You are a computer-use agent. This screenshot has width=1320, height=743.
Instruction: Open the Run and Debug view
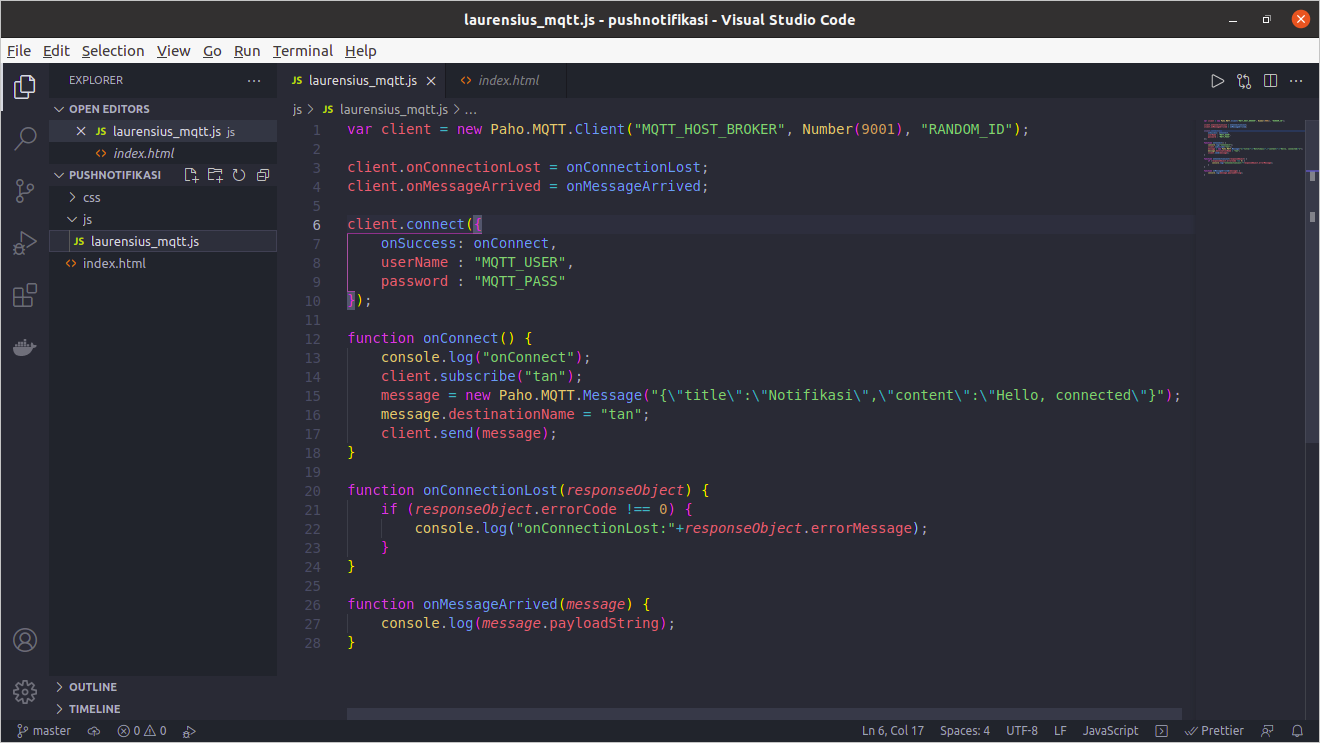point(25,243)
